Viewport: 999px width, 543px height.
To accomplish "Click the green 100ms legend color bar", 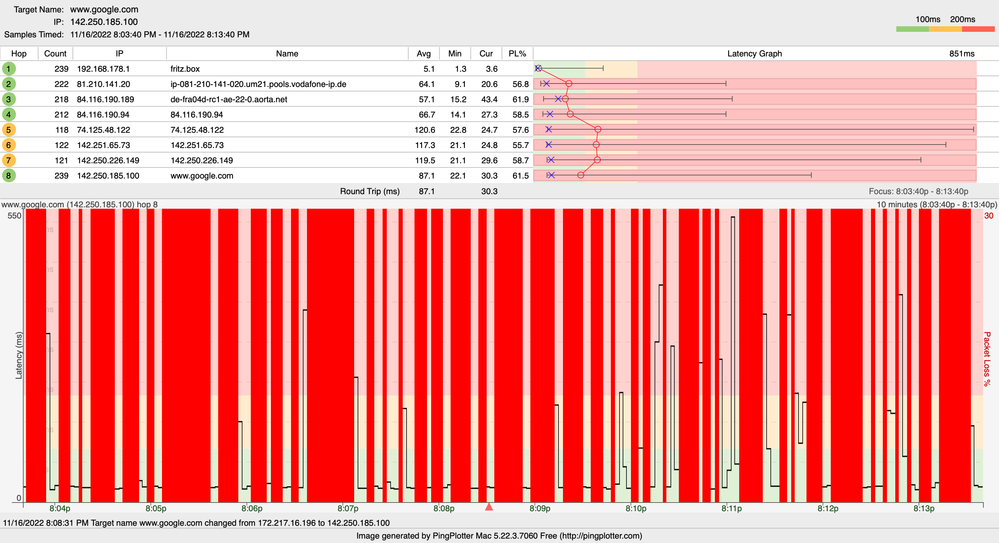I will [x=912, y=29].
